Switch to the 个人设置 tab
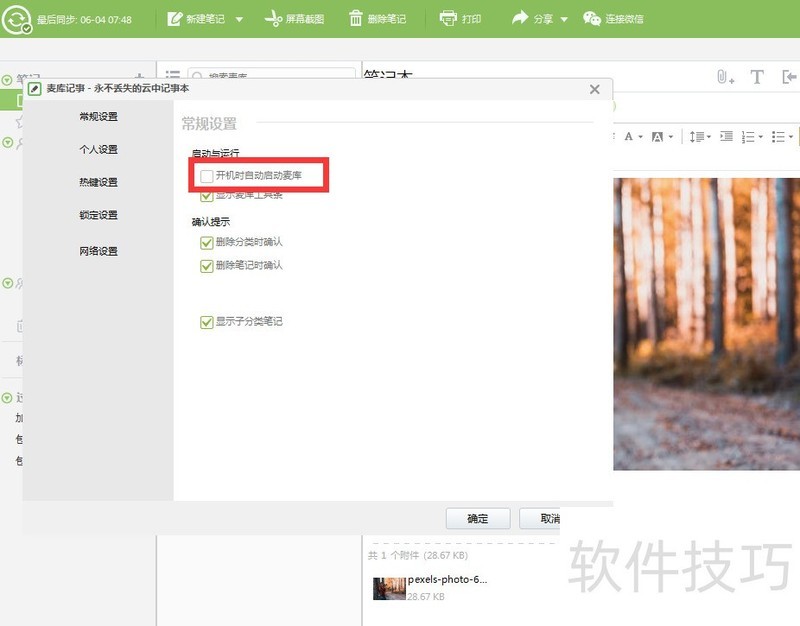 click(98, 149)
